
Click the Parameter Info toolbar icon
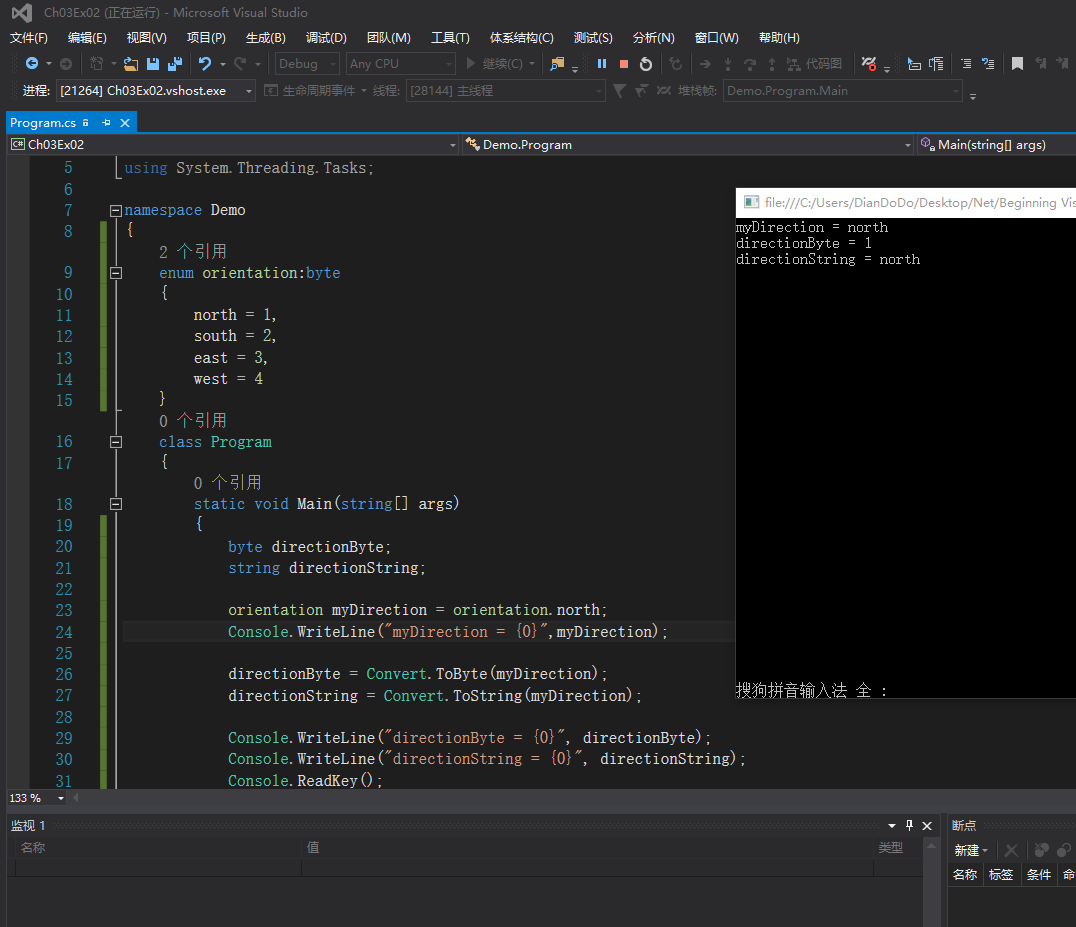[936, 64]
